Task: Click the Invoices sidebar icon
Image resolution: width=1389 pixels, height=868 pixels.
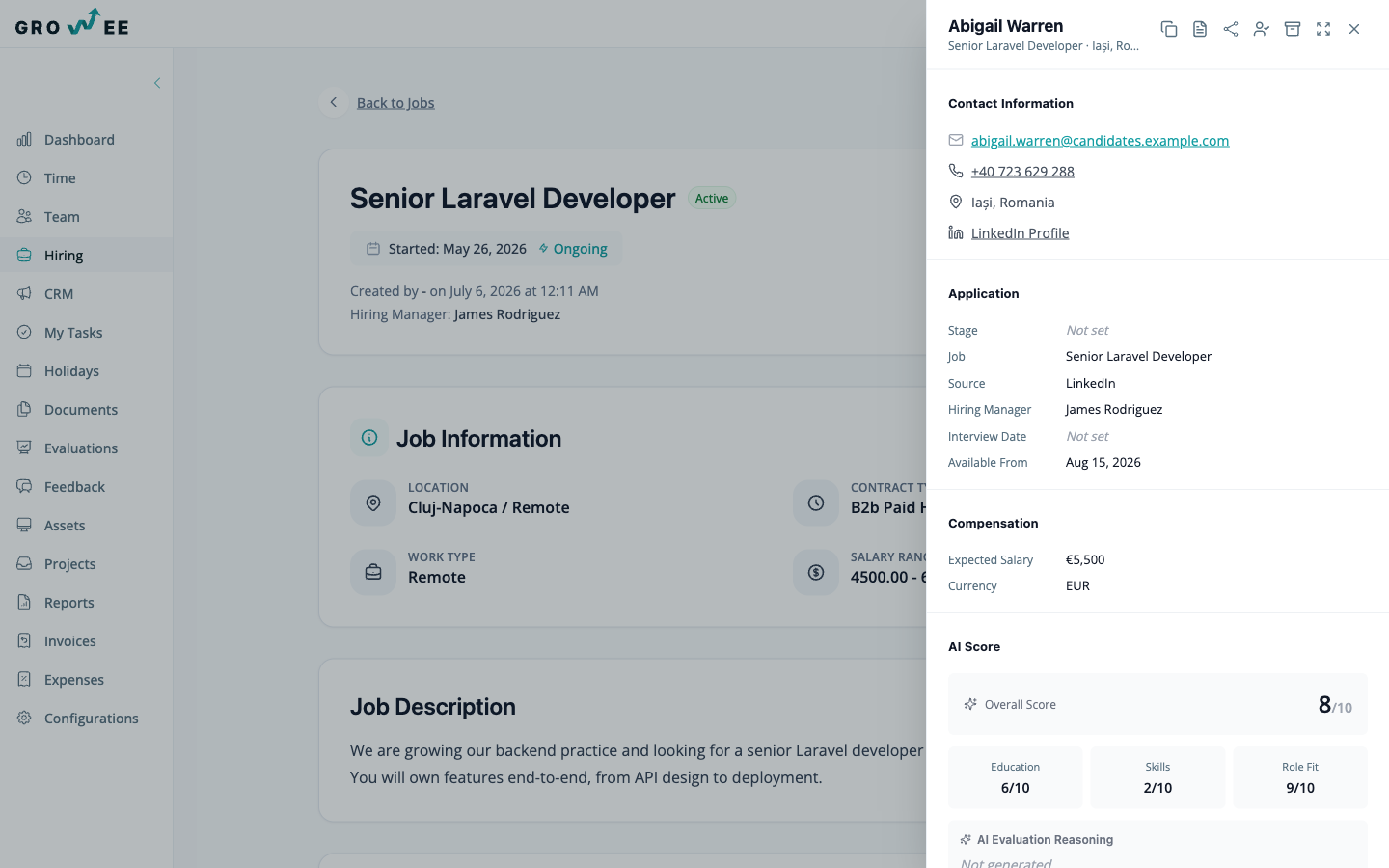Action: pyautogui.click(x=24, y=640)
